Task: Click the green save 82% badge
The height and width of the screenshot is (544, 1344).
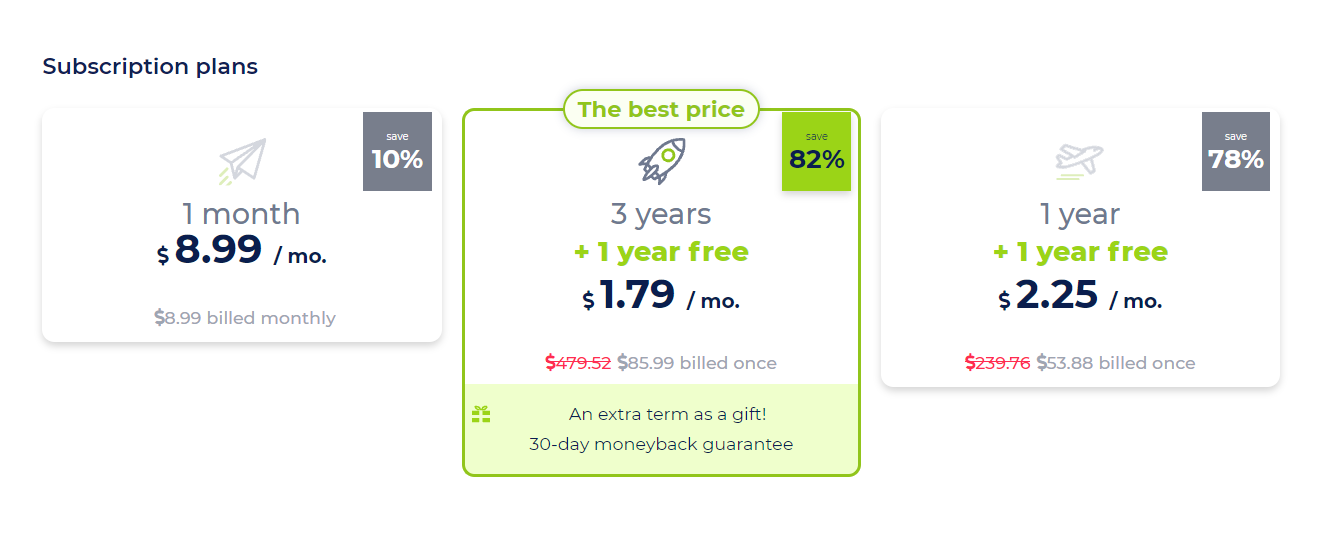Action: point(816,151)
